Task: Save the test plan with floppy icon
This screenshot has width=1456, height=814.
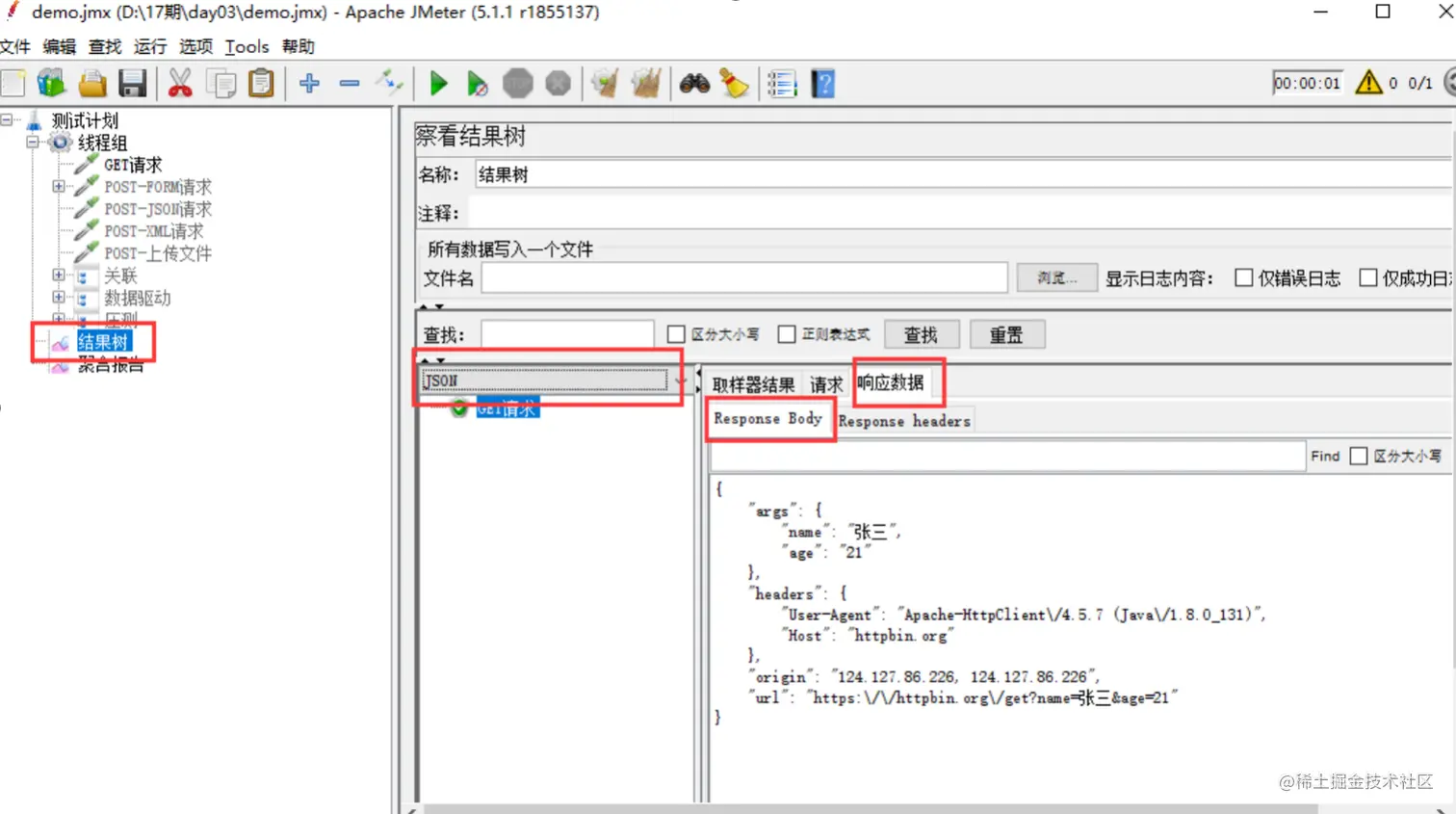Action: pyautogui.click(x=132, y=84)
